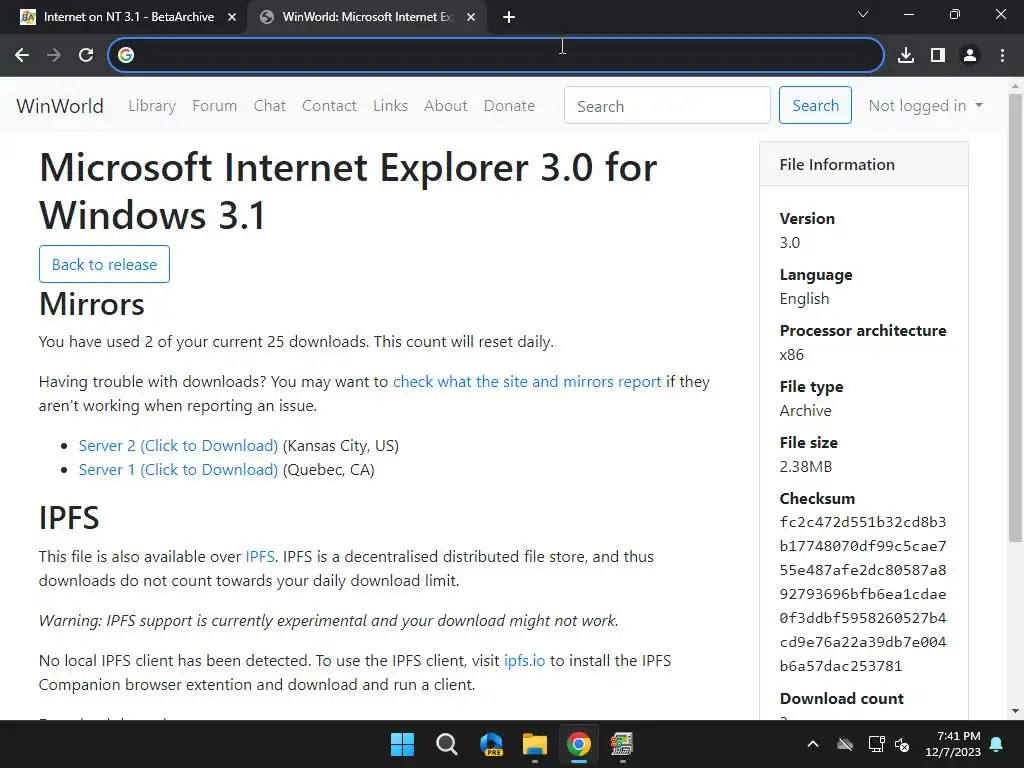Go back using the browser back arrow
This screenshot has height=768, width=1024.
tap(22, 55)
